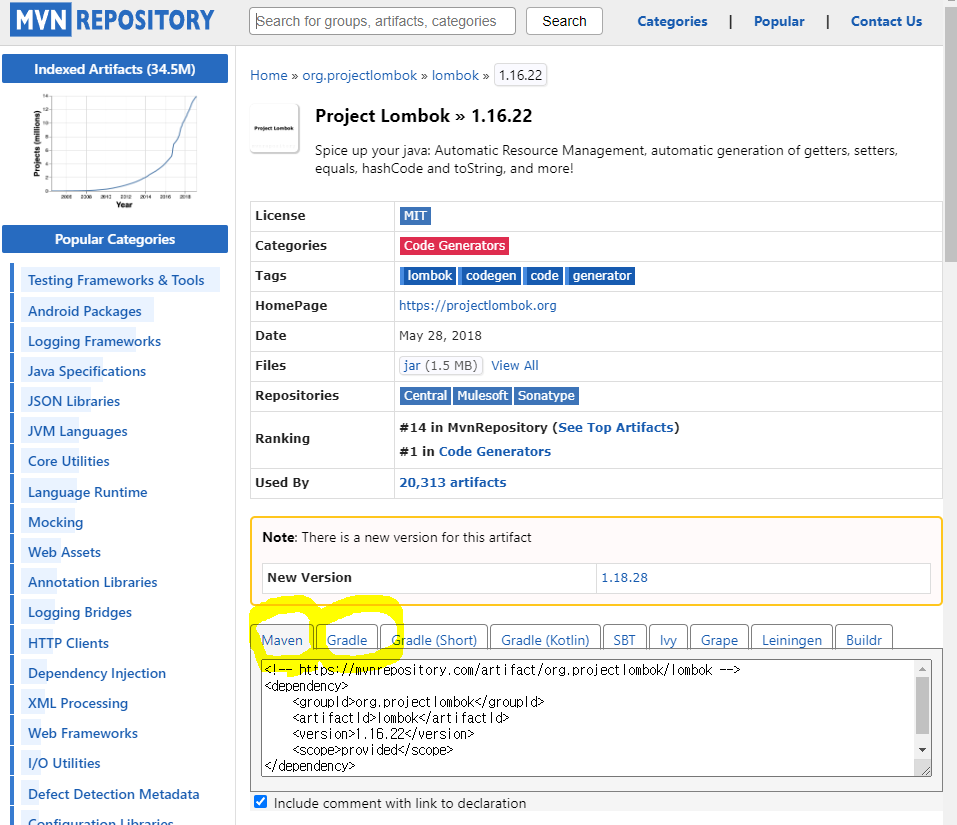Open lombok breadcrumb link
The width and height of the screenshot is (957, 825).
pyautogui.click(x=455, y=75)
